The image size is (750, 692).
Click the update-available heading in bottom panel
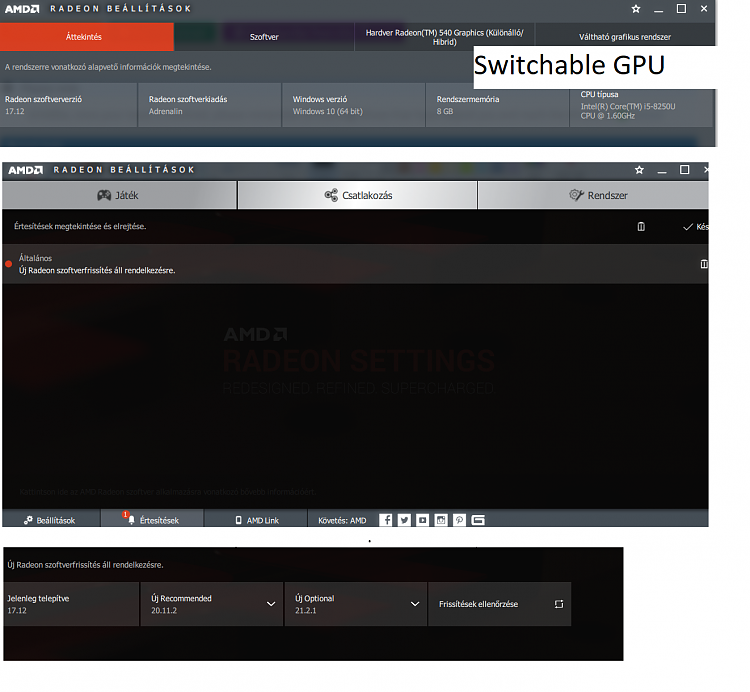click(x=85, y=565)
